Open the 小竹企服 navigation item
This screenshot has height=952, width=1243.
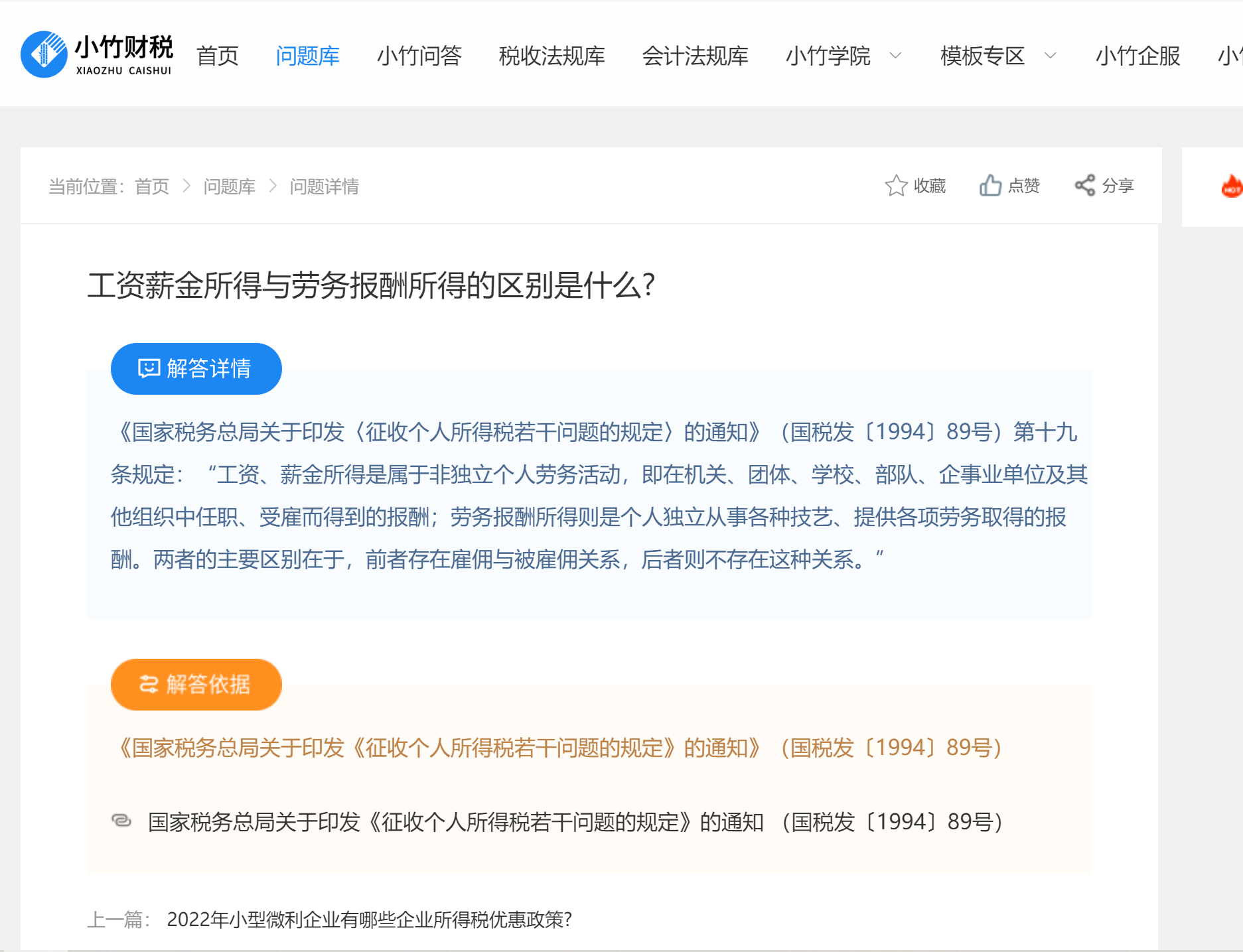pyautogui.click(x=1137, y=56)
